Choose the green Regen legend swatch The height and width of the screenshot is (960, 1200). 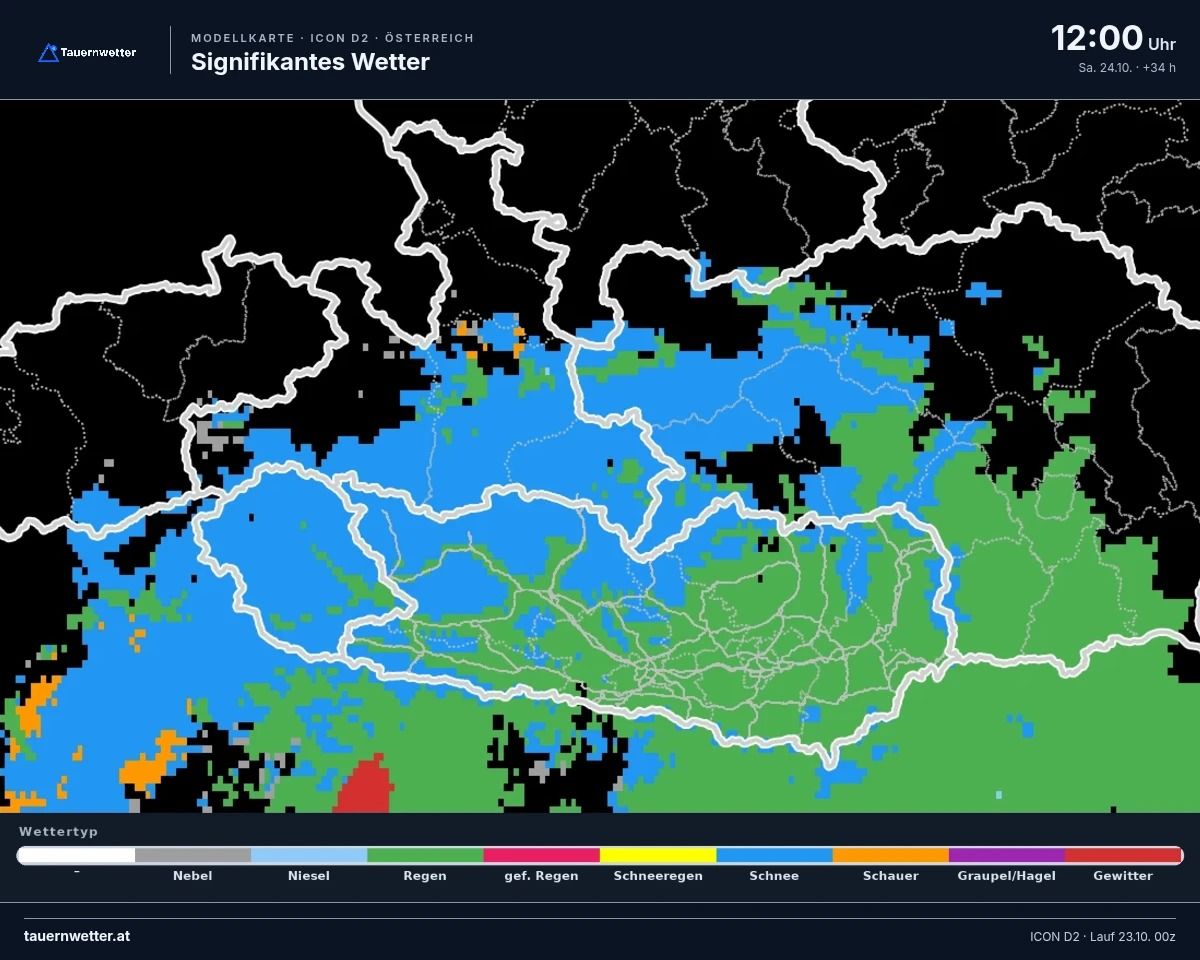click(x=425, y=855)
